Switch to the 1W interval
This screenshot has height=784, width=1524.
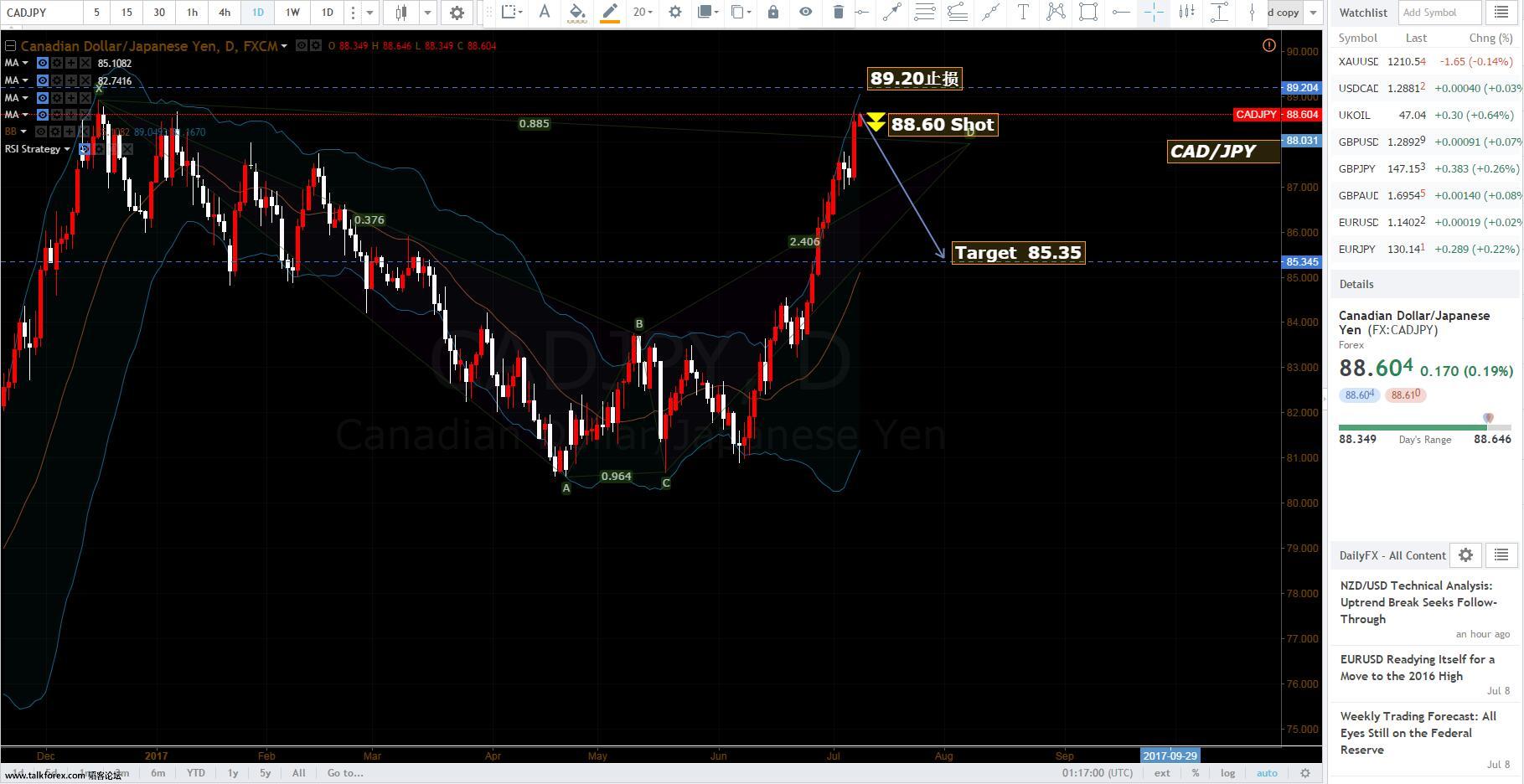[x=292, y=13]
